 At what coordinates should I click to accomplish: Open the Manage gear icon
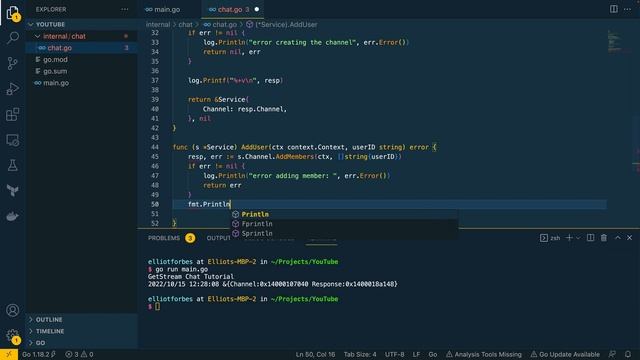coord(13,336)
